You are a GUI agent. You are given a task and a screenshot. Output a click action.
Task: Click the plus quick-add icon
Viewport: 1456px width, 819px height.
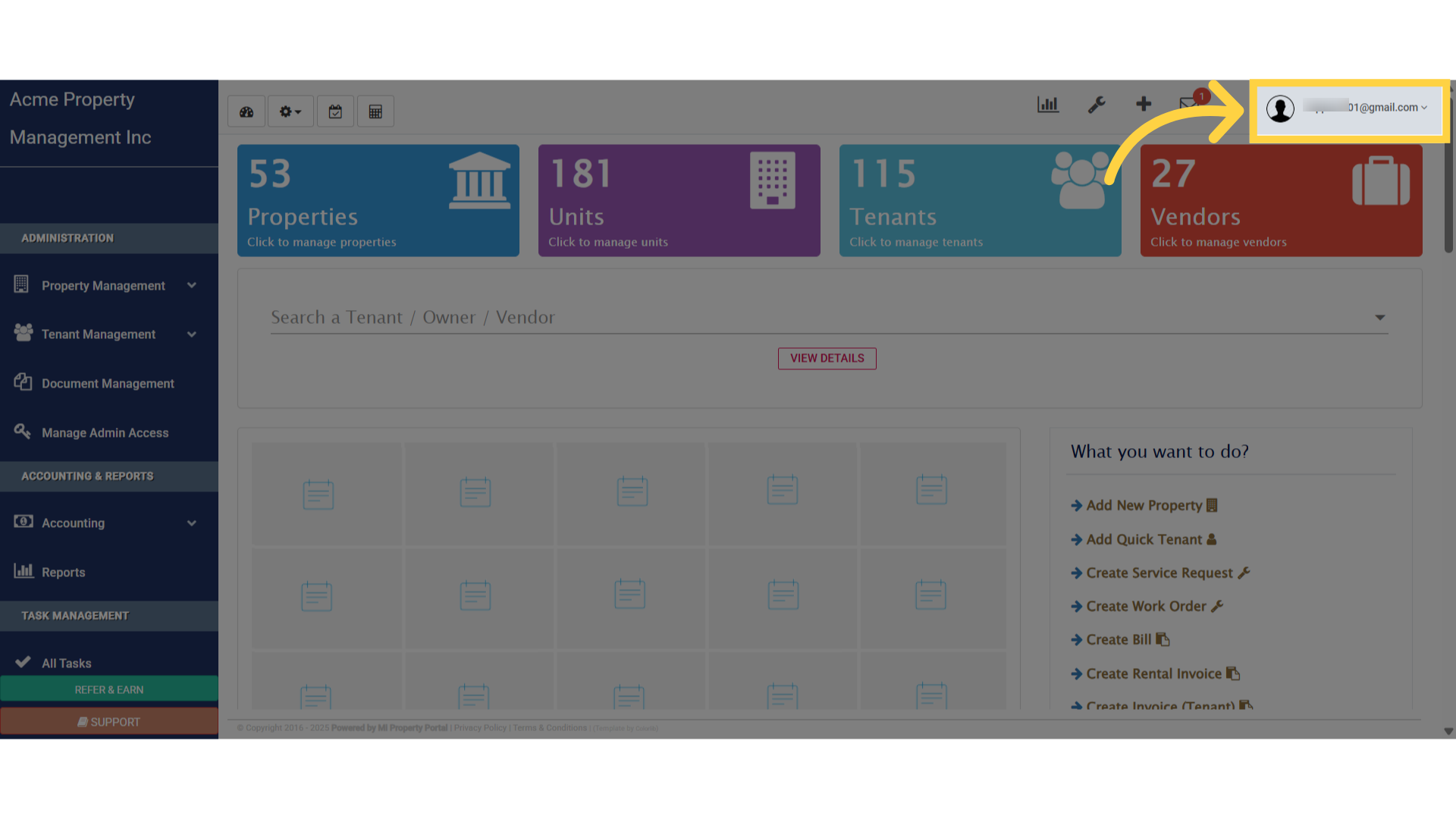(1144, 105)
